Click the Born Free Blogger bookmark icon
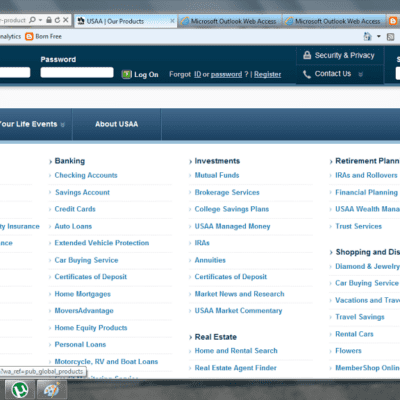Screen dimensions: 400x400 [29, 36]
